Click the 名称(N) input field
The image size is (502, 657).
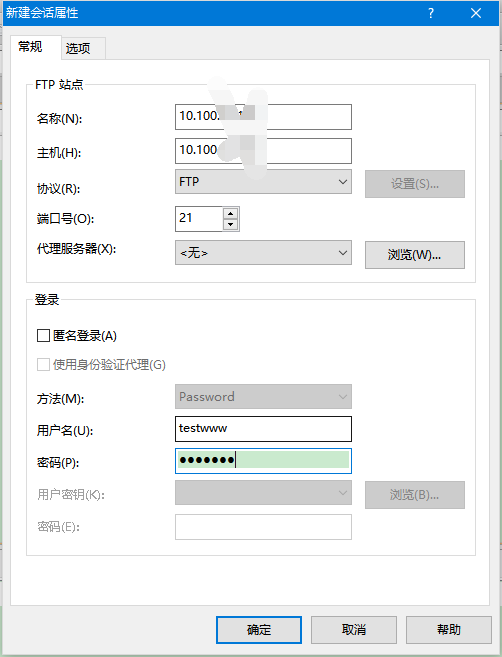tap(263, 117)
